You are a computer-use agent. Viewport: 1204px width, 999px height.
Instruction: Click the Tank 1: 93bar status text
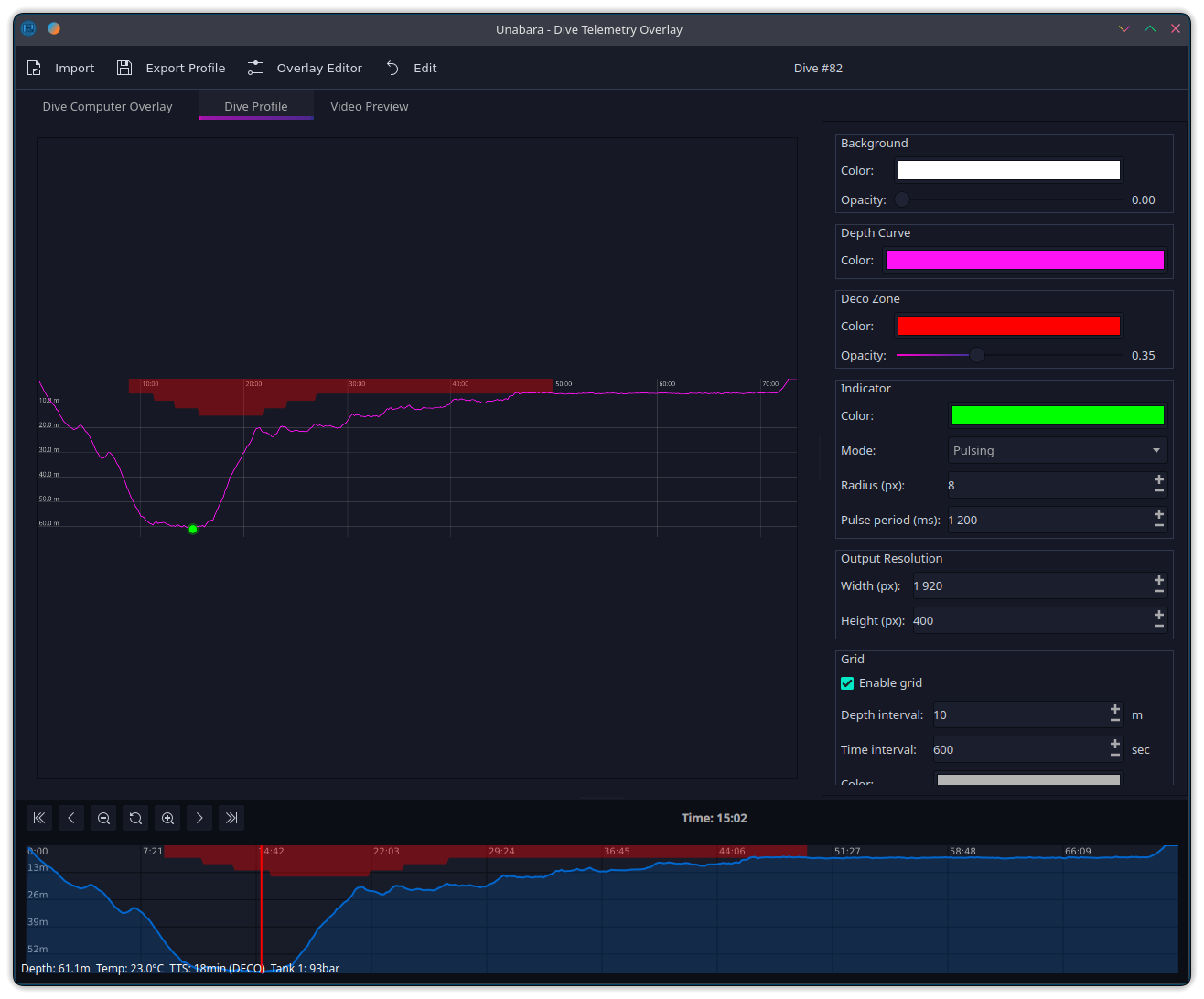point(305,968)
